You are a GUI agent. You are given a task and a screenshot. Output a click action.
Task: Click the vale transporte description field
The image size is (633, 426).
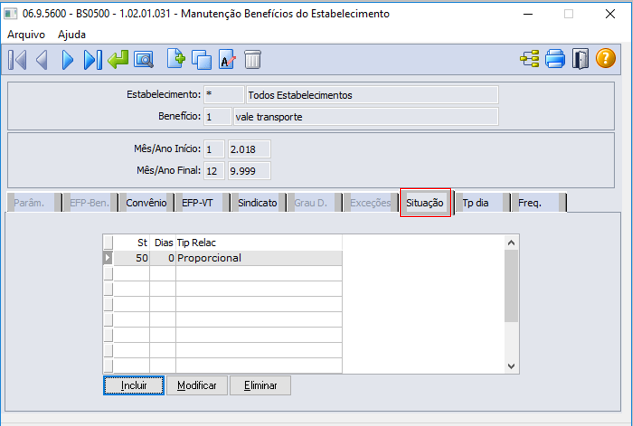click(366, 117)
